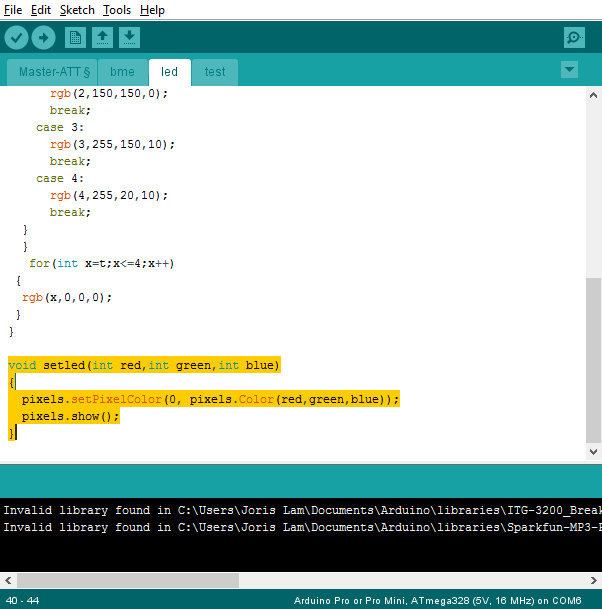Click the 'pixels.setPixelColor' line
This screenshot has width=602, height=609.
click(211, 400)
